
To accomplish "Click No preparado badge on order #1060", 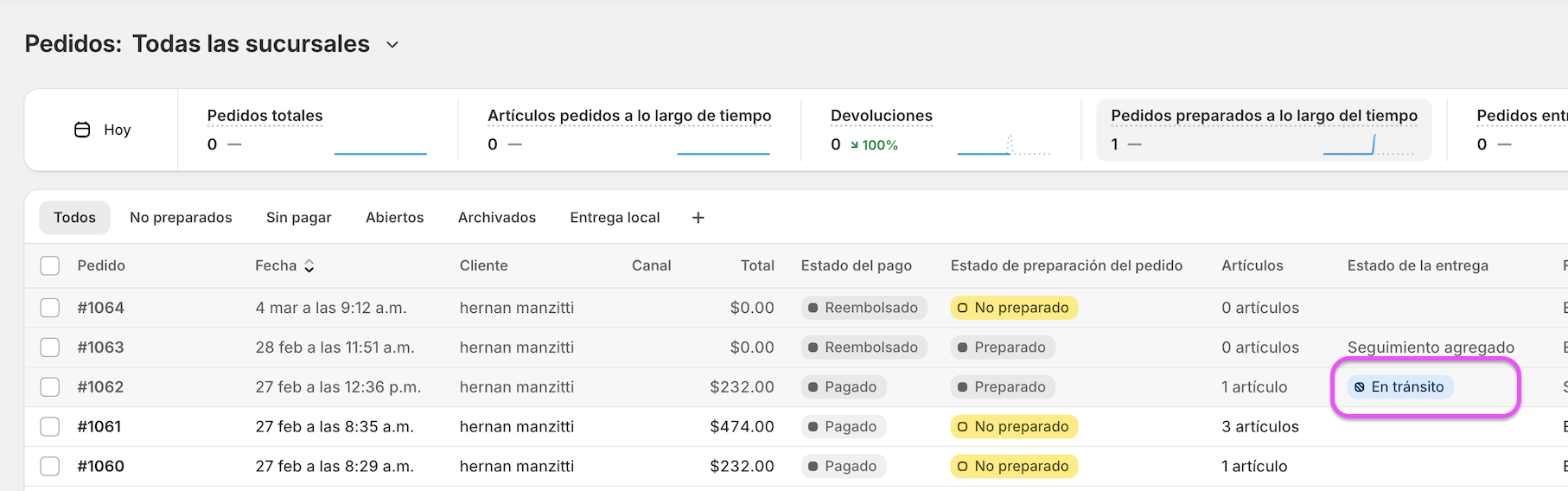I will coord(1014,467).
